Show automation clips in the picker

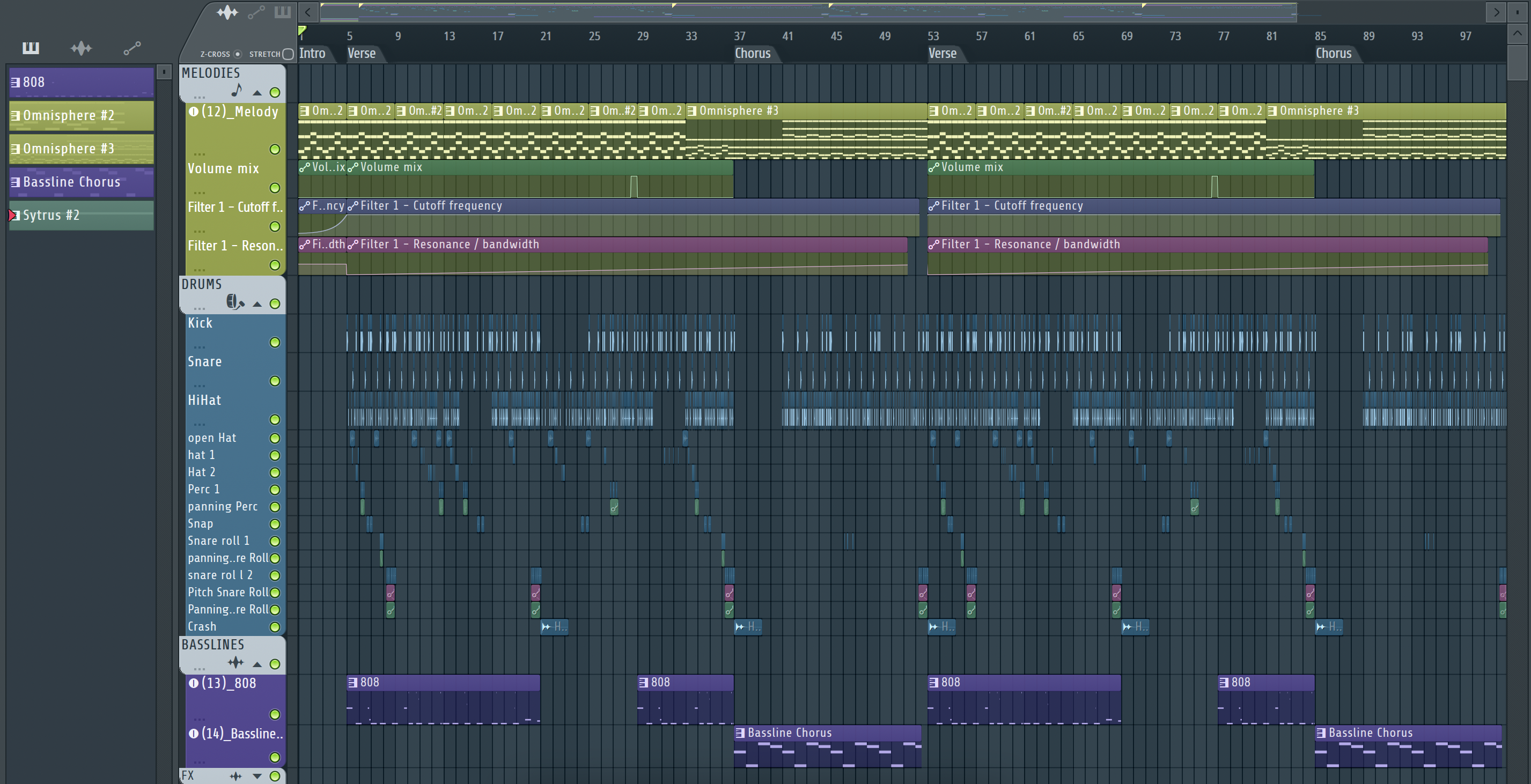[132, 48]
